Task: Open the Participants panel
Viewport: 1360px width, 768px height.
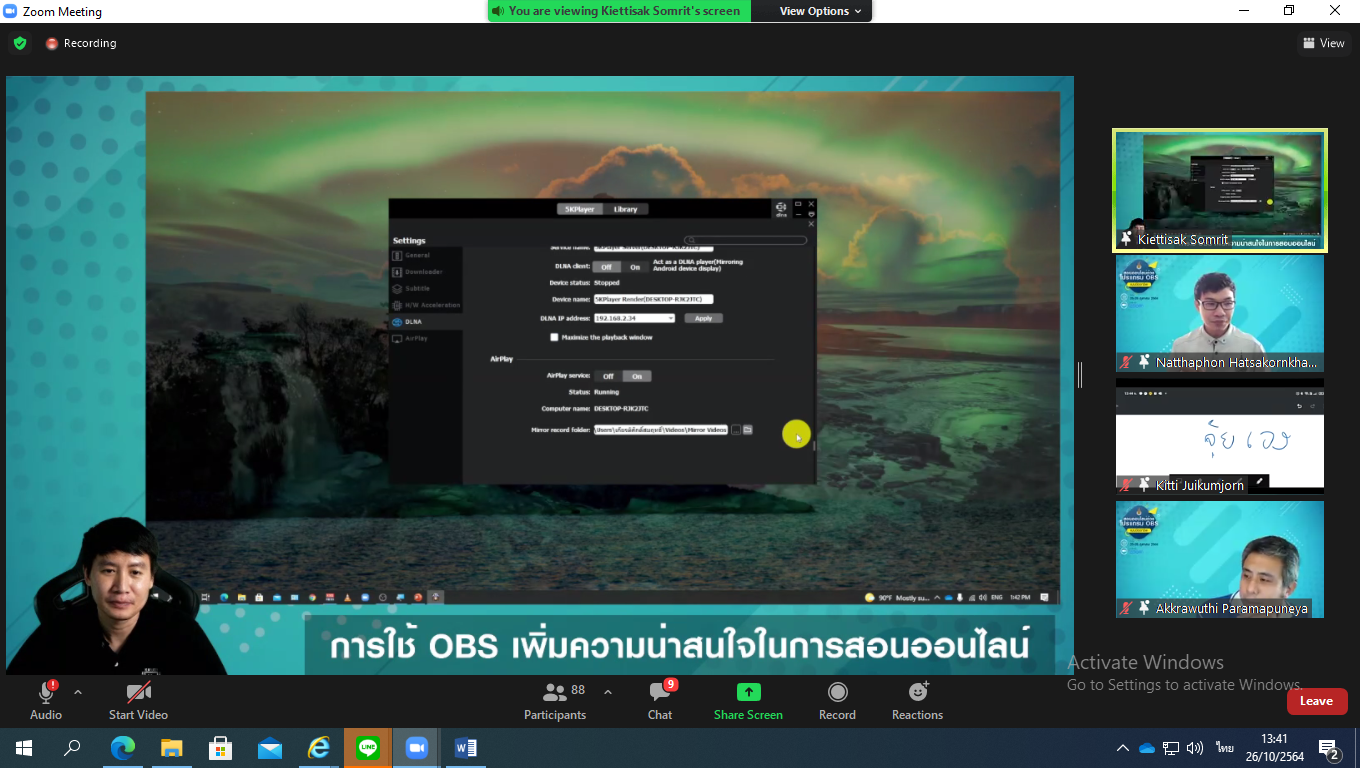Action: (555, 700)
